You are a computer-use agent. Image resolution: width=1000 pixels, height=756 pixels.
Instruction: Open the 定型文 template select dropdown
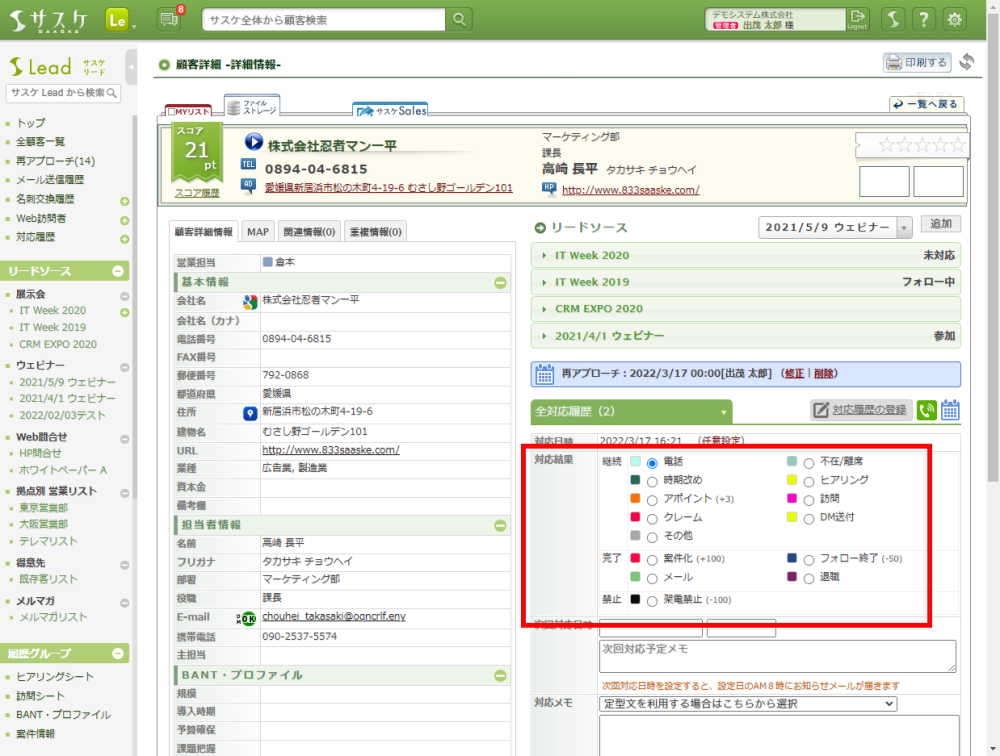click(747, 704)
